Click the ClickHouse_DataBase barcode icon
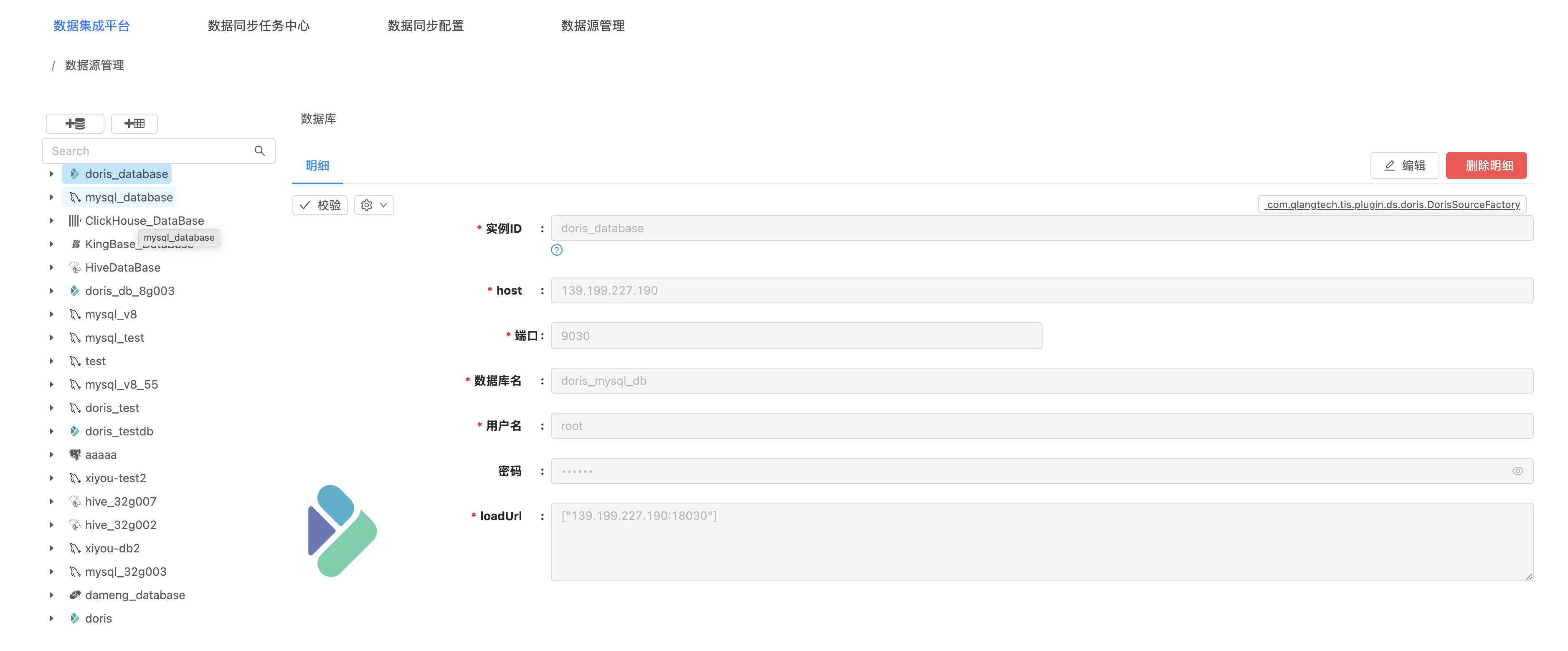The height and width of the screenshot is (651, 1568). pyautogui.click(x=74, y=221)
